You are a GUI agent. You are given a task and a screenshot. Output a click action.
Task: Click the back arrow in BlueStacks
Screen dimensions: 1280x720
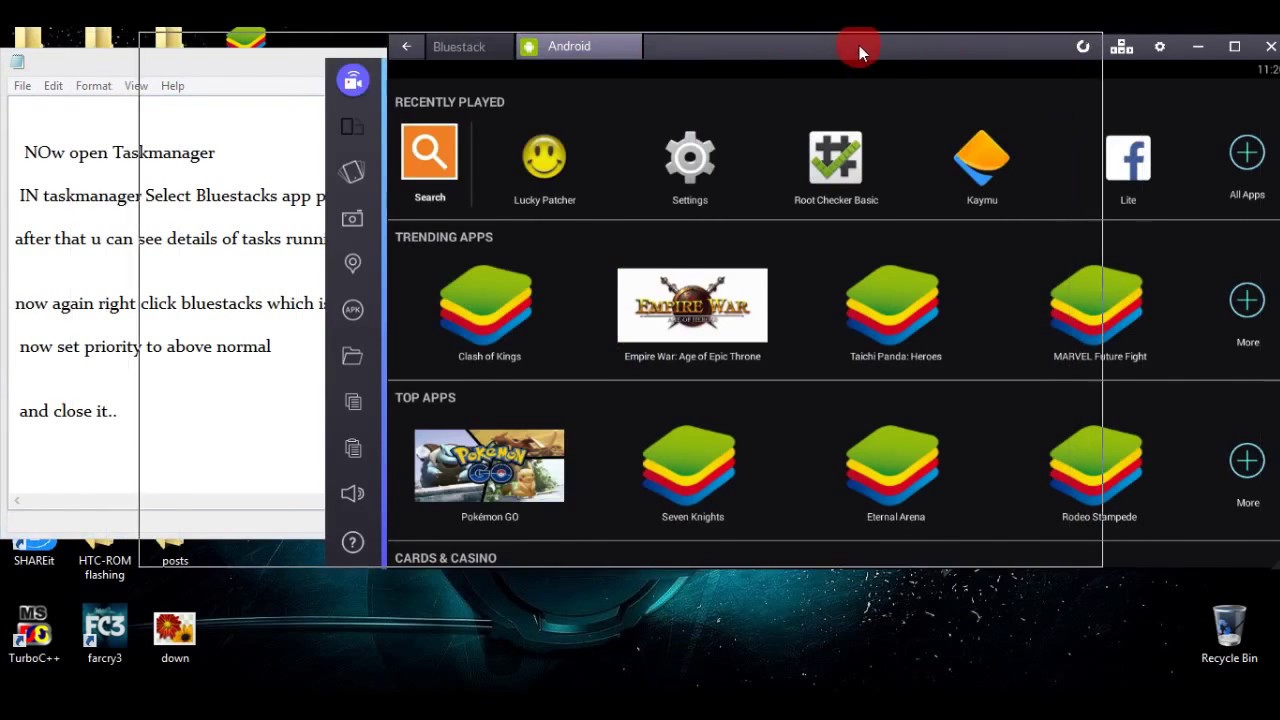point(406,46)
